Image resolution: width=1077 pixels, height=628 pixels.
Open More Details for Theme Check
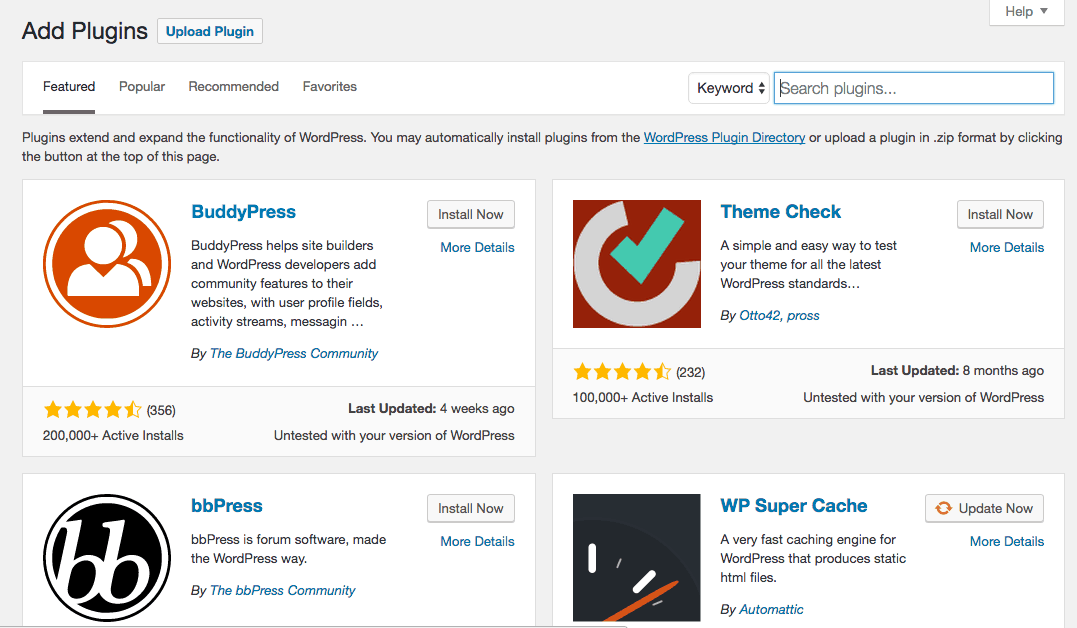(x=1007, y=247)
